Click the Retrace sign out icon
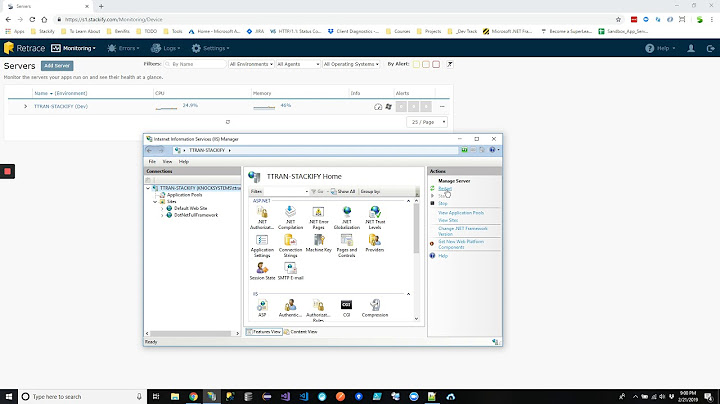The width and height of the screenshot is (720, 404). [710, 48]
